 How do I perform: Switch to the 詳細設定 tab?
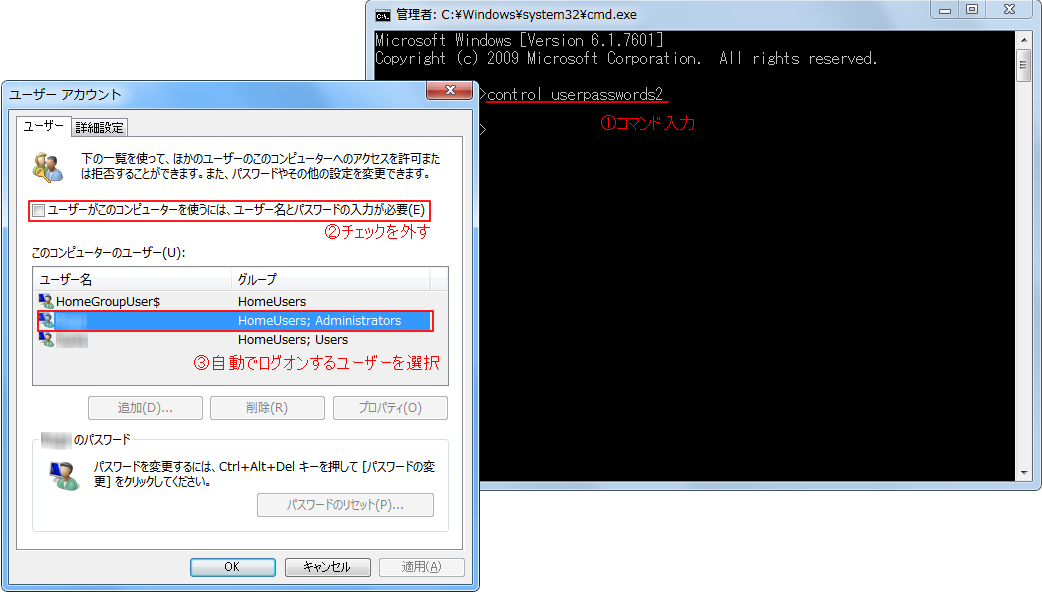click(x=99, y=127)
